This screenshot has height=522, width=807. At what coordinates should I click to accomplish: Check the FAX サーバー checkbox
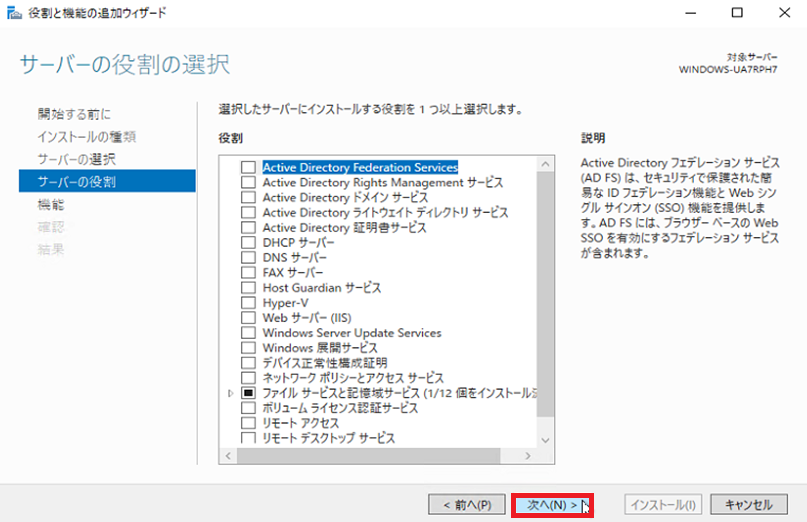point(248,272)
